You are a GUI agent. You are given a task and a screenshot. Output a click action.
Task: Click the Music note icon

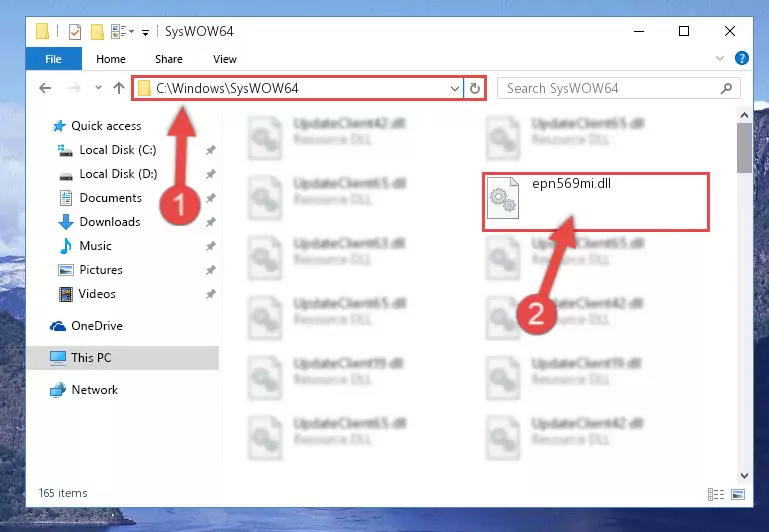(65, 246)
